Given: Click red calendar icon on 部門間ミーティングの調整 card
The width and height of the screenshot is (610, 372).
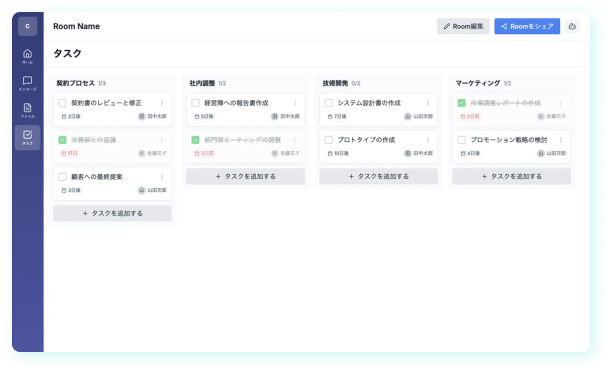Looking at the screenshot, I should (x=197, y=153).
